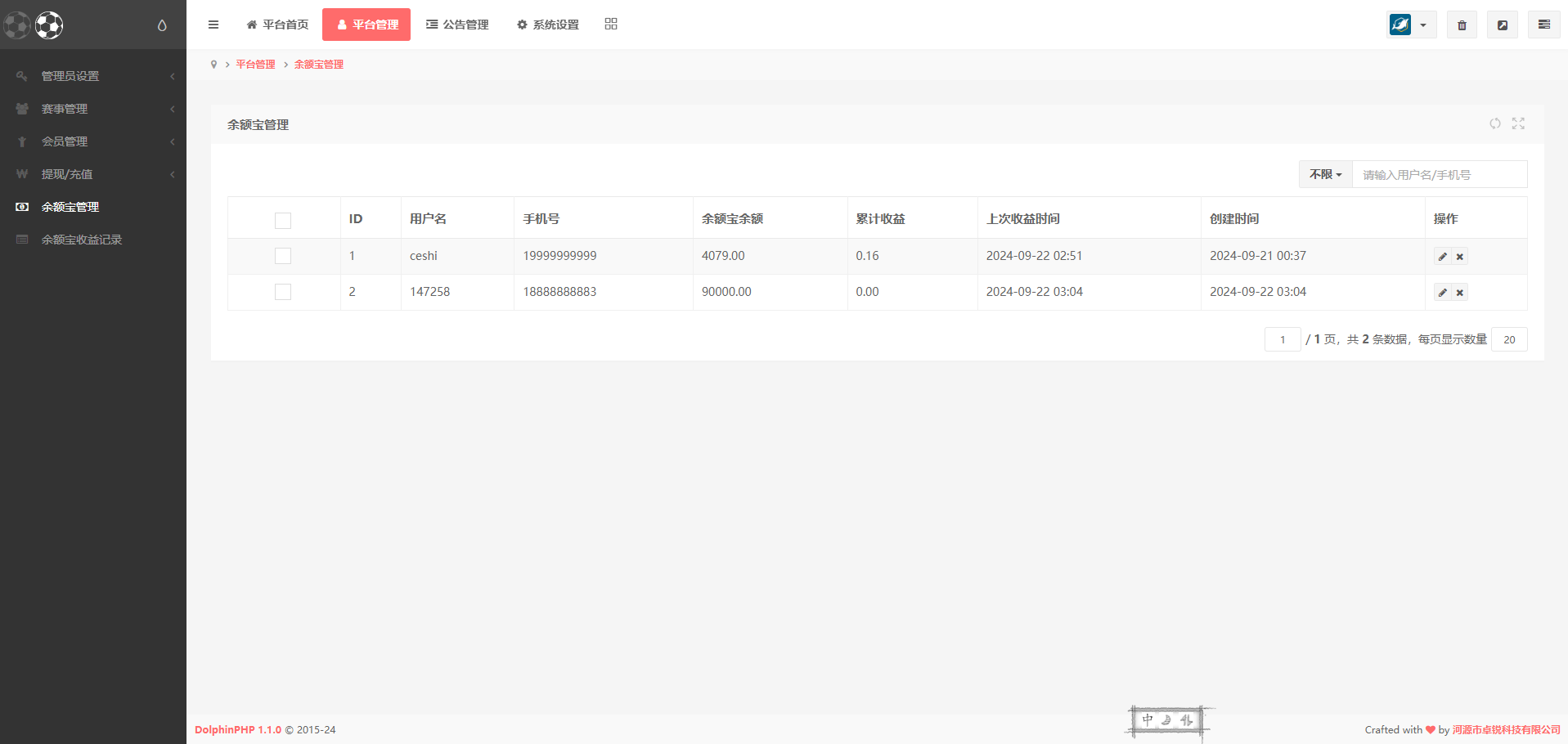
Task: Expand the 提现/充值 sidebar menu
Action: (x=67, y=174)
